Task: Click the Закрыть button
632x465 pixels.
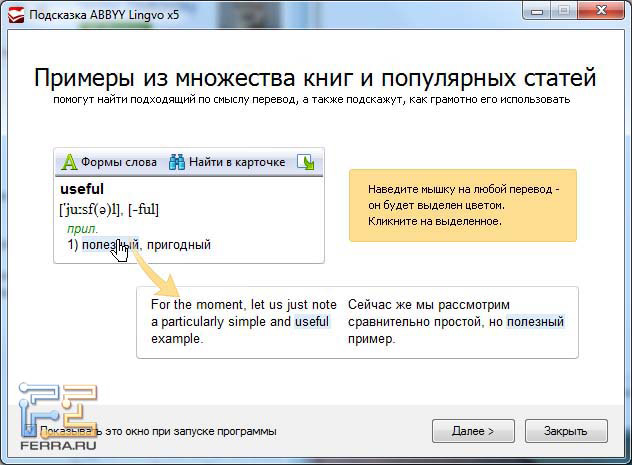Action: 566,431
